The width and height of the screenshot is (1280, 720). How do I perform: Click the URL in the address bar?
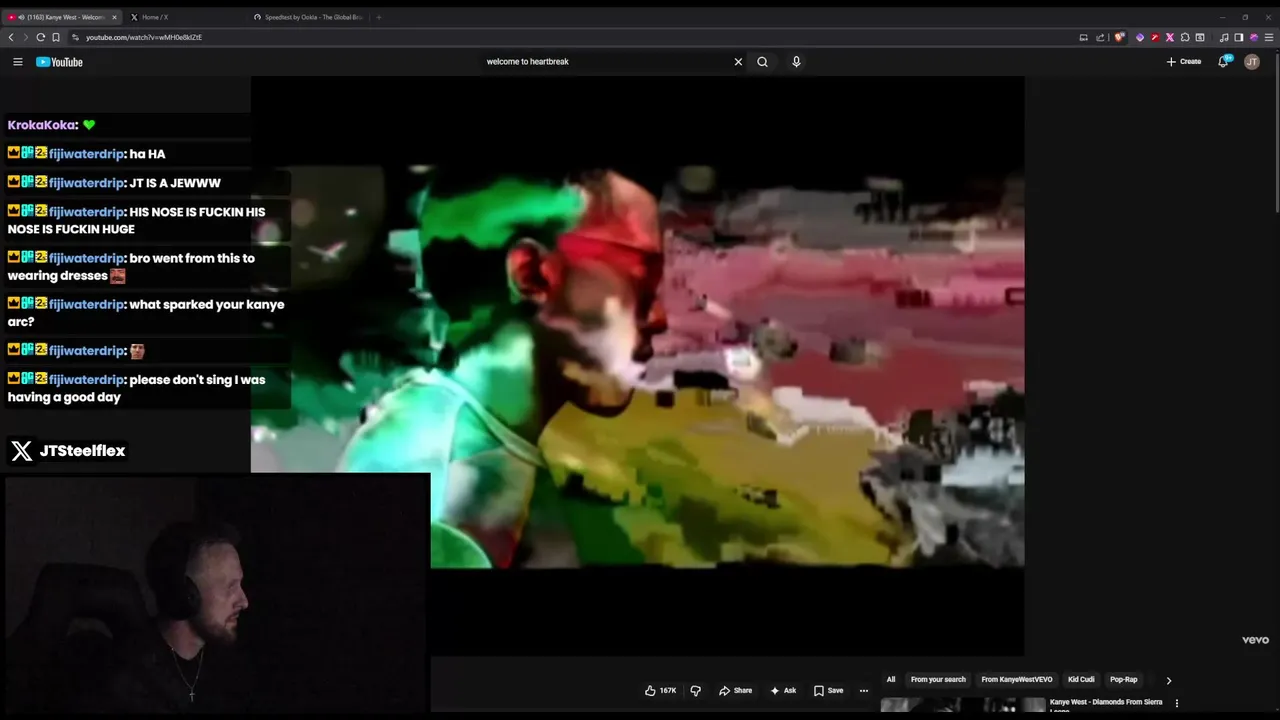pyautogui.click(x=144, y=37)
